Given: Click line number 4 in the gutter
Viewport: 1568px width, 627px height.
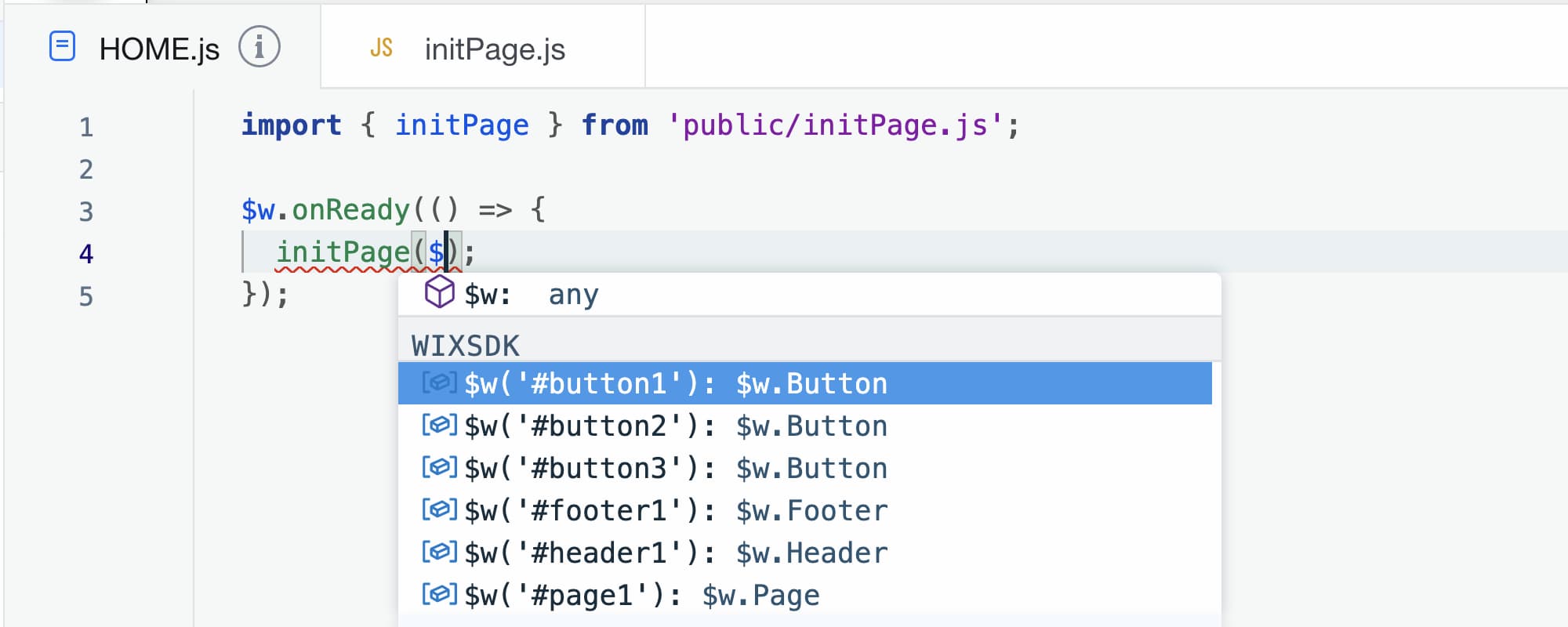Looking at the screenshot, I should (x=86, y=252).
